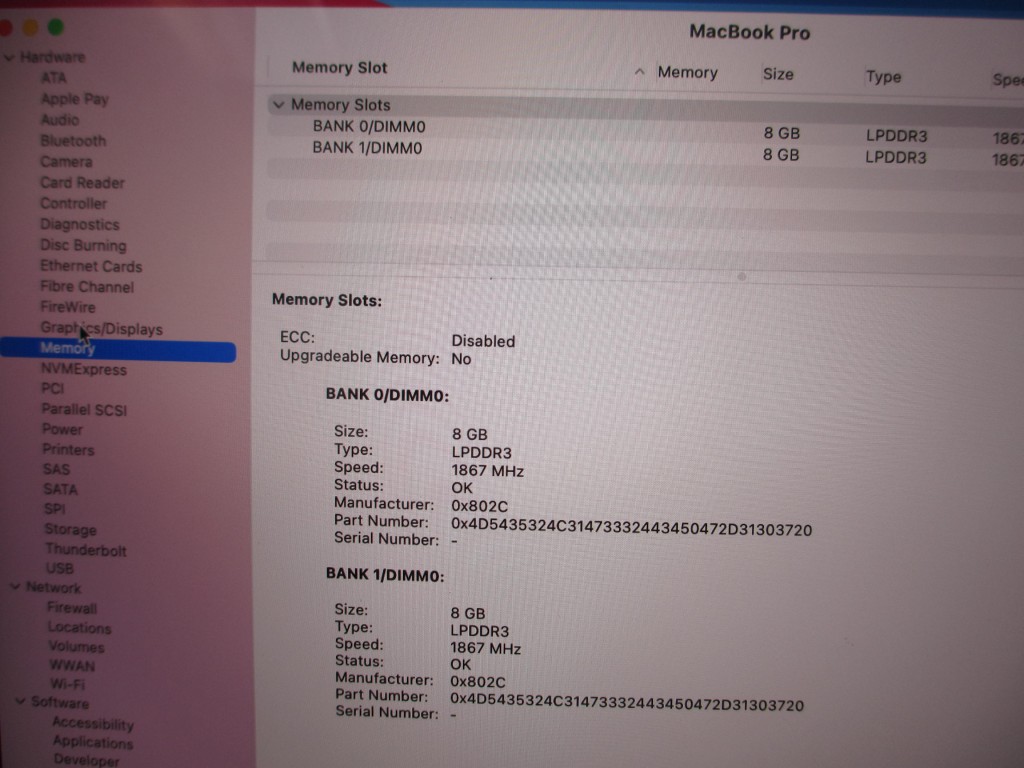The image size is (1024, 768).
Task: Collapse the Network section in sidebar
Action: point(15,587)
